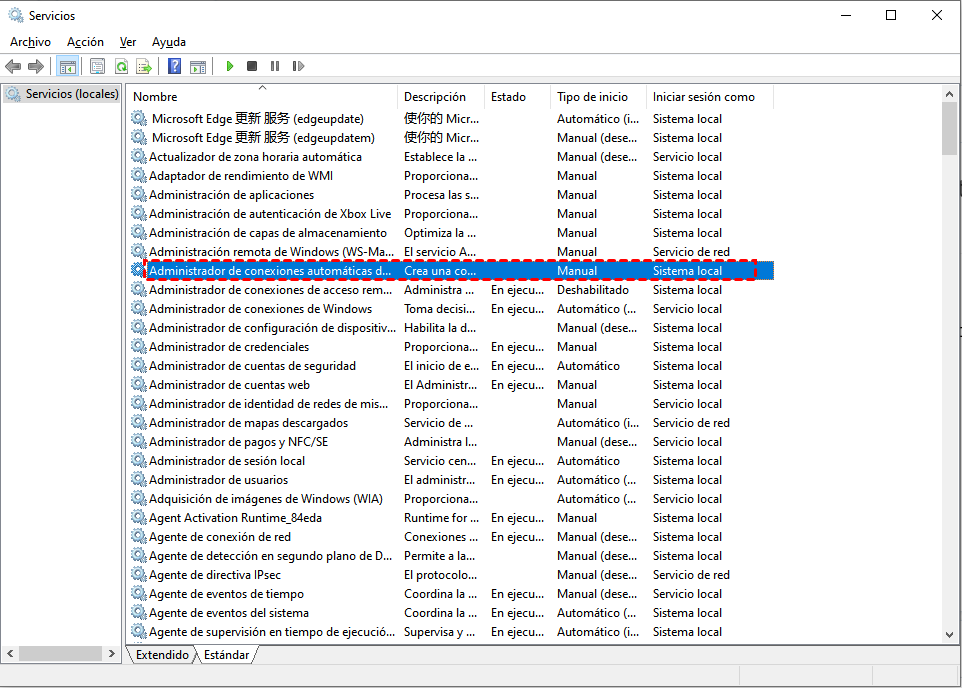This screenshot has width=962, height=688.
Task: Click the gear icon of Adaptador de rendimiento de WMI
Action: tap(139, 175)
